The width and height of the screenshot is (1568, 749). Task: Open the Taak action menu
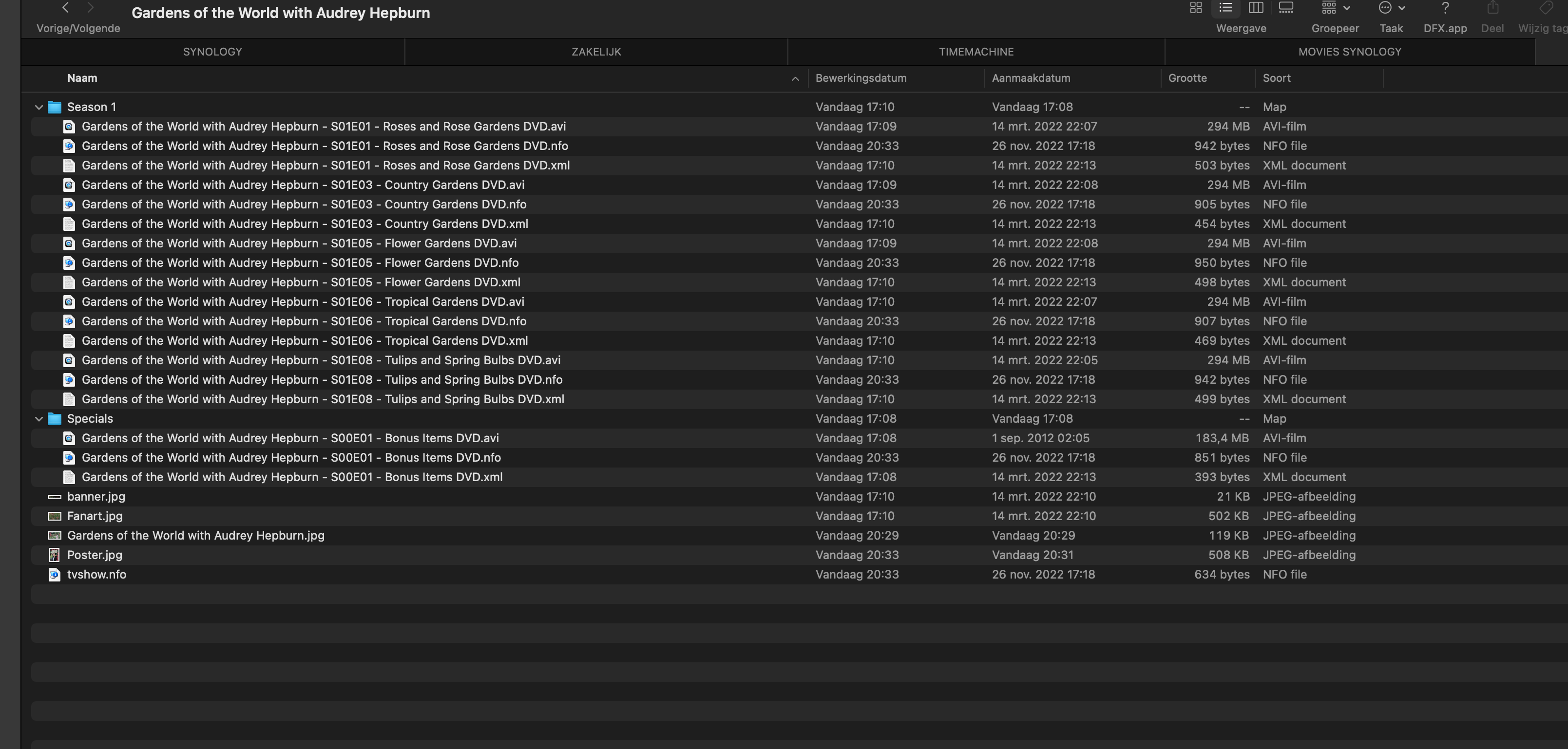[x=1391, y=8]
